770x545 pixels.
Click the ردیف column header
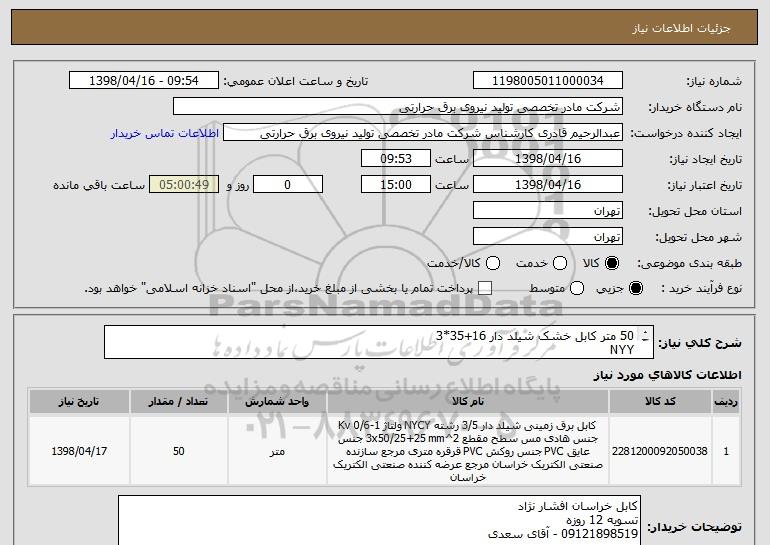tap(726, 402)
